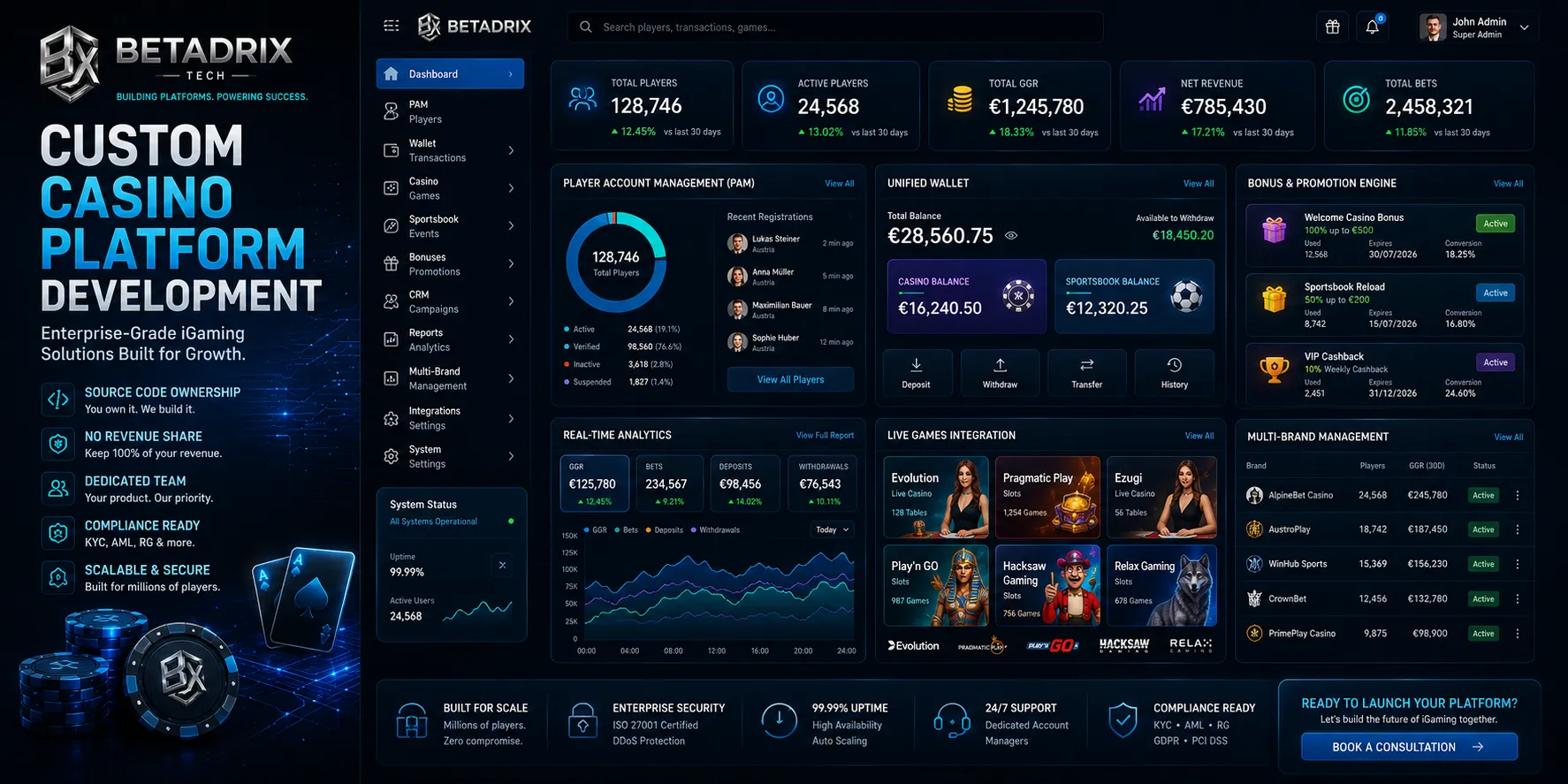
Task: Open options menu for PrimePlay Casino row
Action: 1518,633
